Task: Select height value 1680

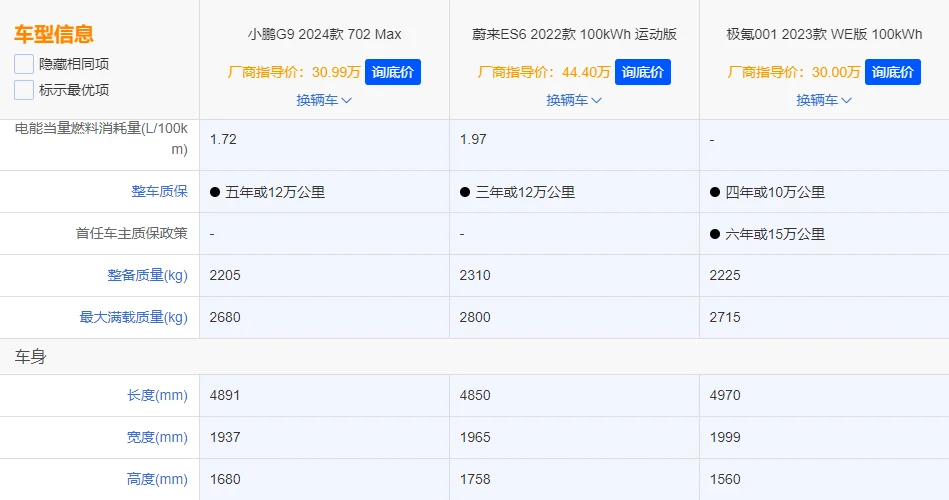Action: pyautogui.click(x=225, y=479)
